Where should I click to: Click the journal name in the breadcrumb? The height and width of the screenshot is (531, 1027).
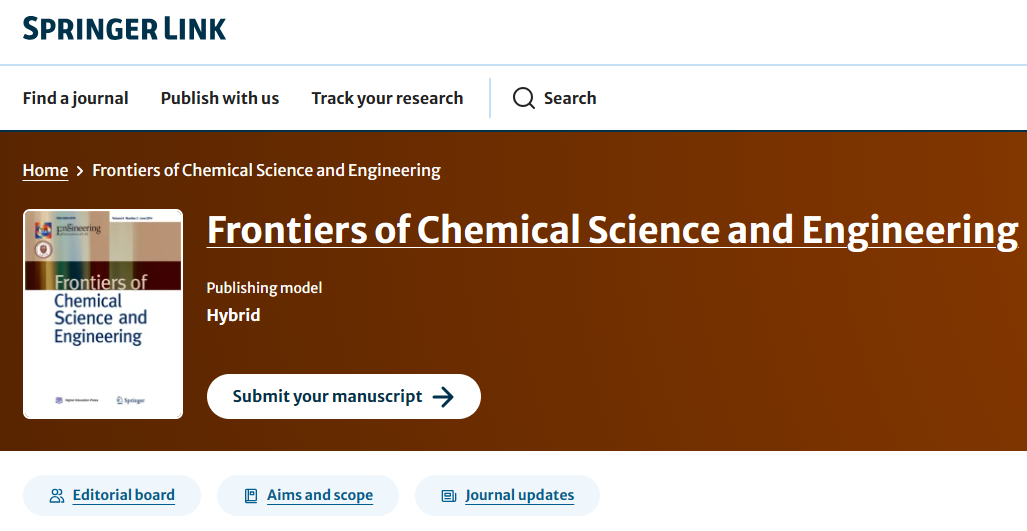coord(266,171)
